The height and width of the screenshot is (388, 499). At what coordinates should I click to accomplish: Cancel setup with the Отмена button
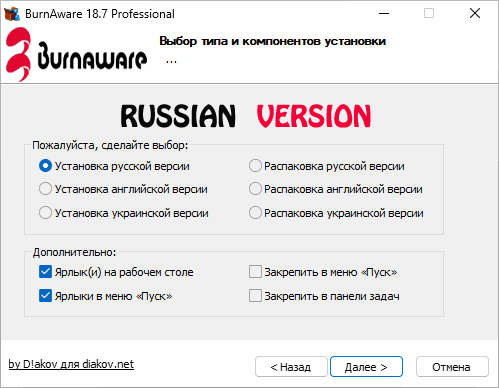point(452,367)
